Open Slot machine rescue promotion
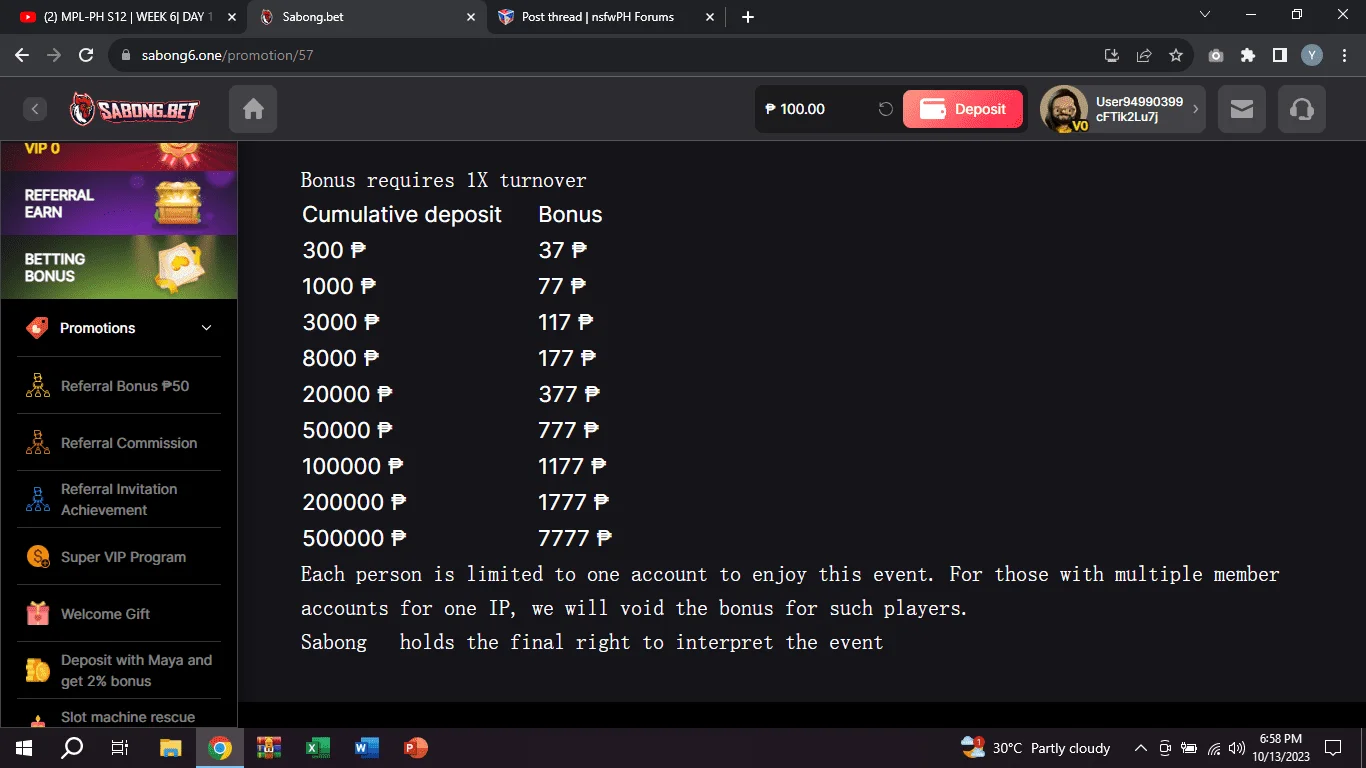This screenshot has height=768, width=1366. tap(119, 717)
